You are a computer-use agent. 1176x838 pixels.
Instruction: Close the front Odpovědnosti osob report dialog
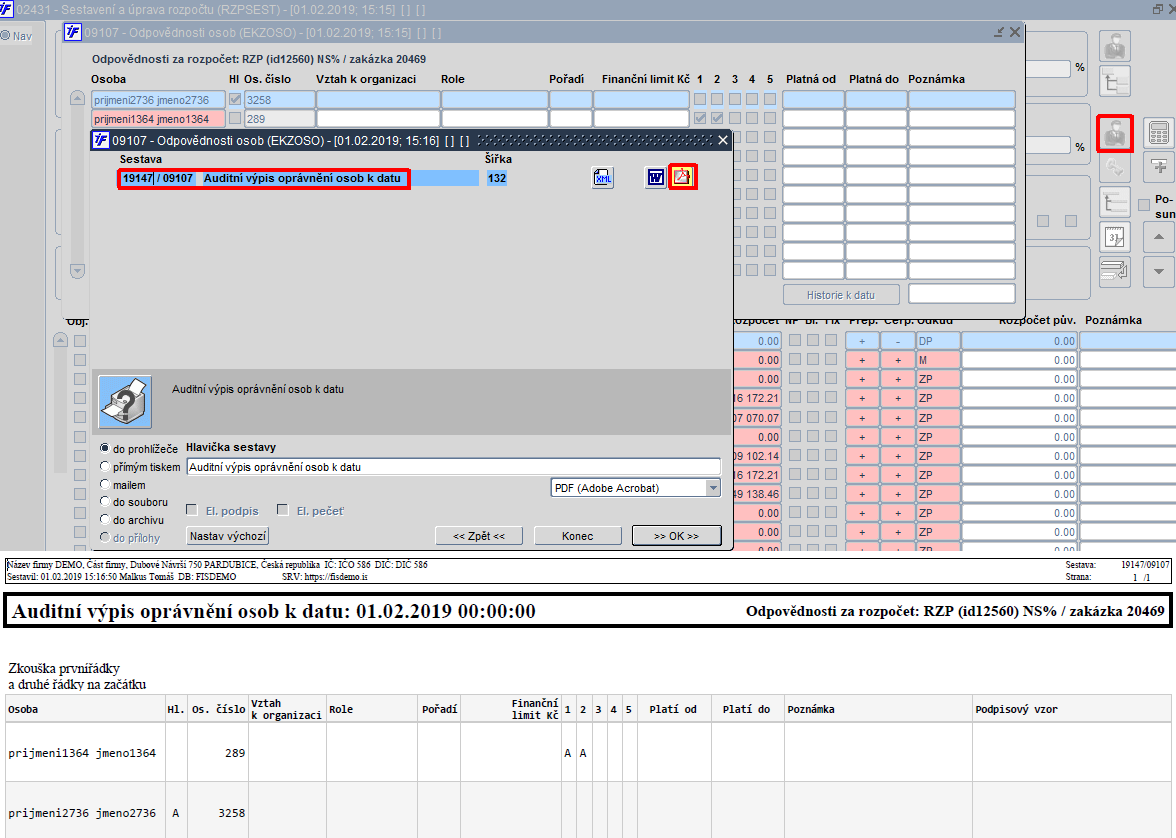[x=723, y=140]
